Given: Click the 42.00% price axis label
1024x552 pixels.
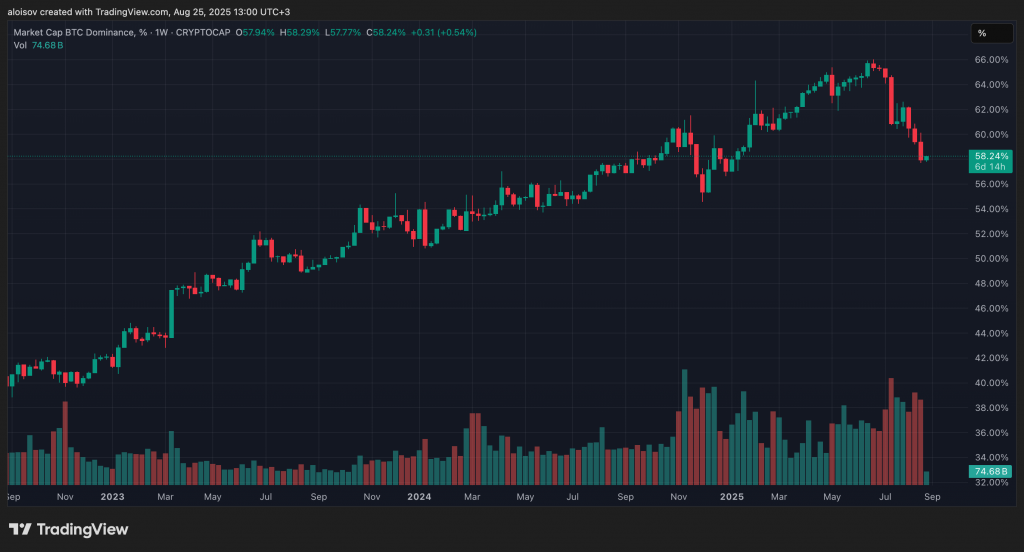Looking at the screenshot, I should [x=991, y=357].
